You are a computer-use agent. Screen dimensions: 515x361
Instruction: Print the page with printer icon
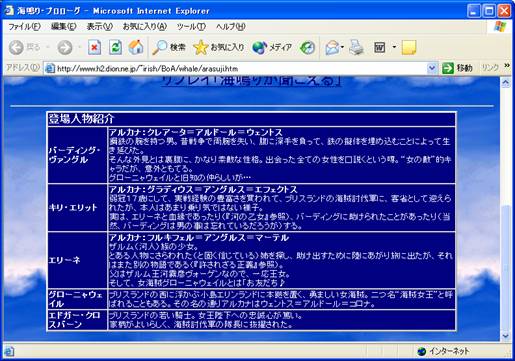[356, 47]
